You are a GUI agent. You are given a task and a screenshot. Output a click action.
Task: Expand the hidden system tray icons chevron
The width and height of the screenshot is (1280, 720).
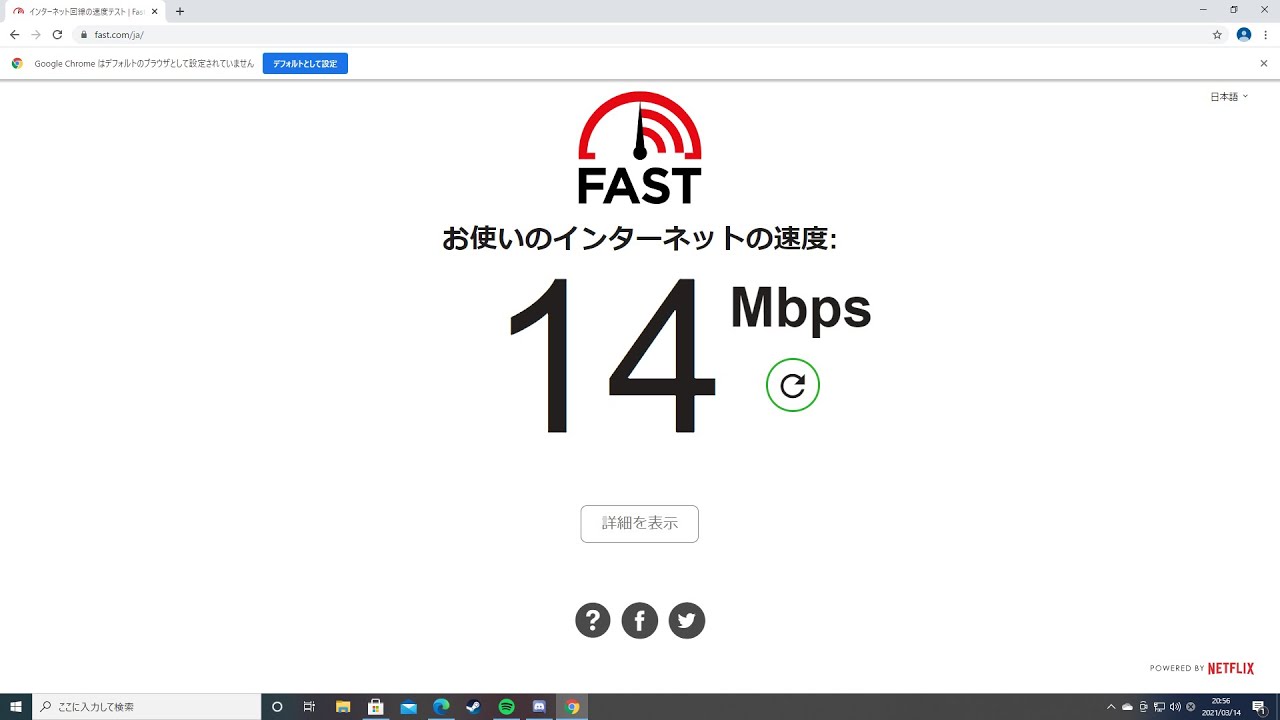point(1110,707)
